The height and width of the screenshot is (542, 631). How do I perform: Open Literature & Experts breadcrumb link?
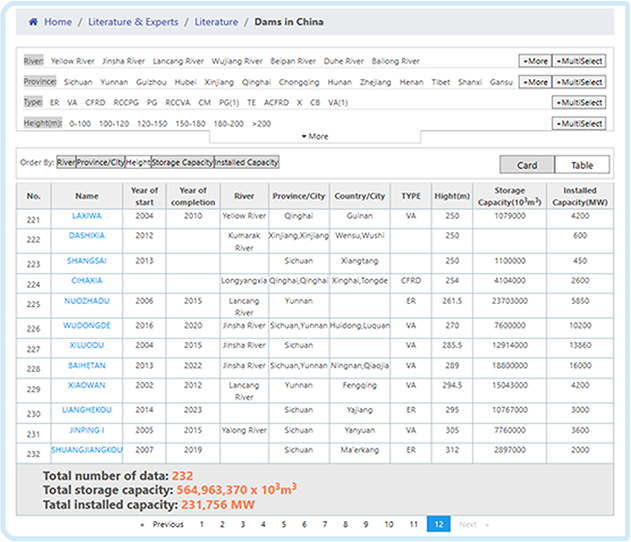135,22
